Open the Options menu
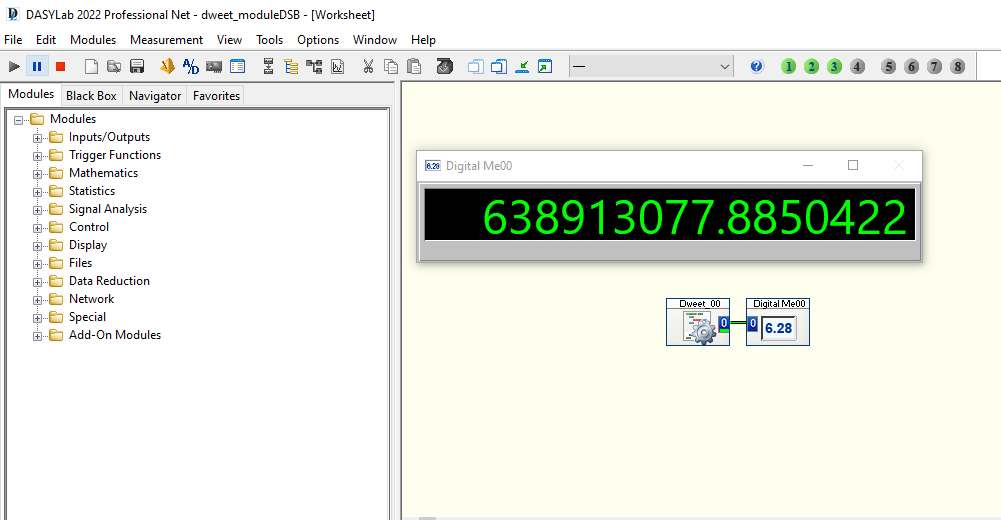 pyautogui.click(x=318, y=40)
